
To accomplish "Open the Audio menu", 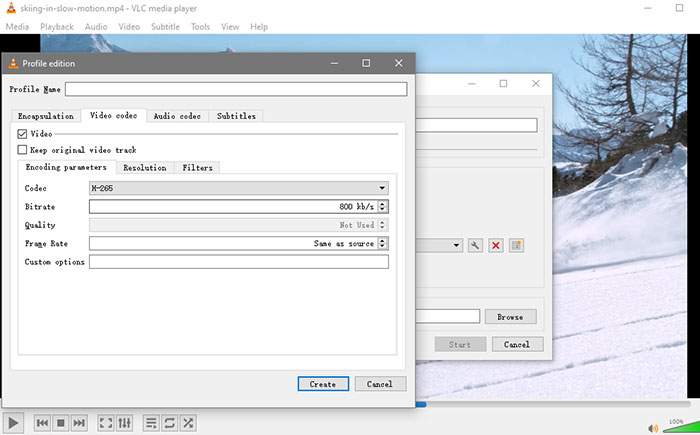I will (96, 27).
